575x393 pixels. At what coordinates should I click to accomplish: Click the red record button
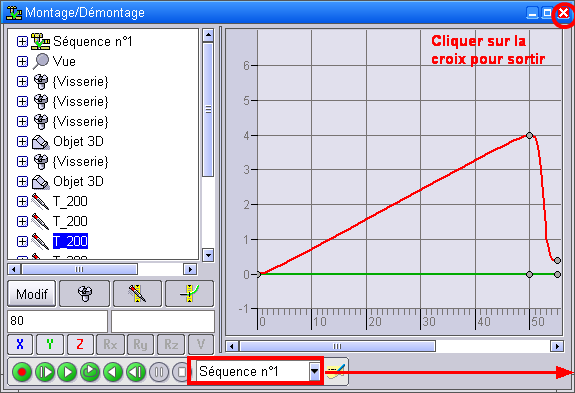point(22,372)
